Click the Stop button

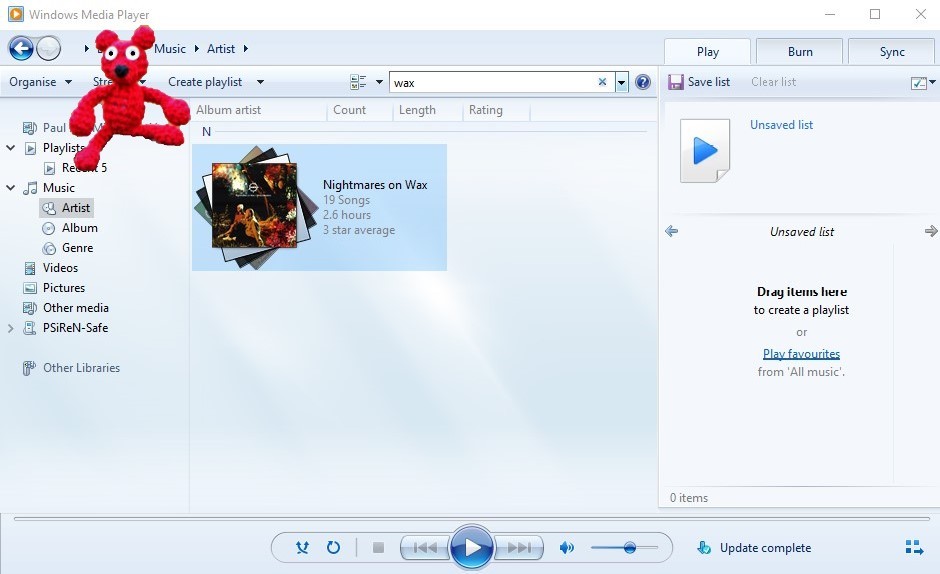[x=378, y=548]
